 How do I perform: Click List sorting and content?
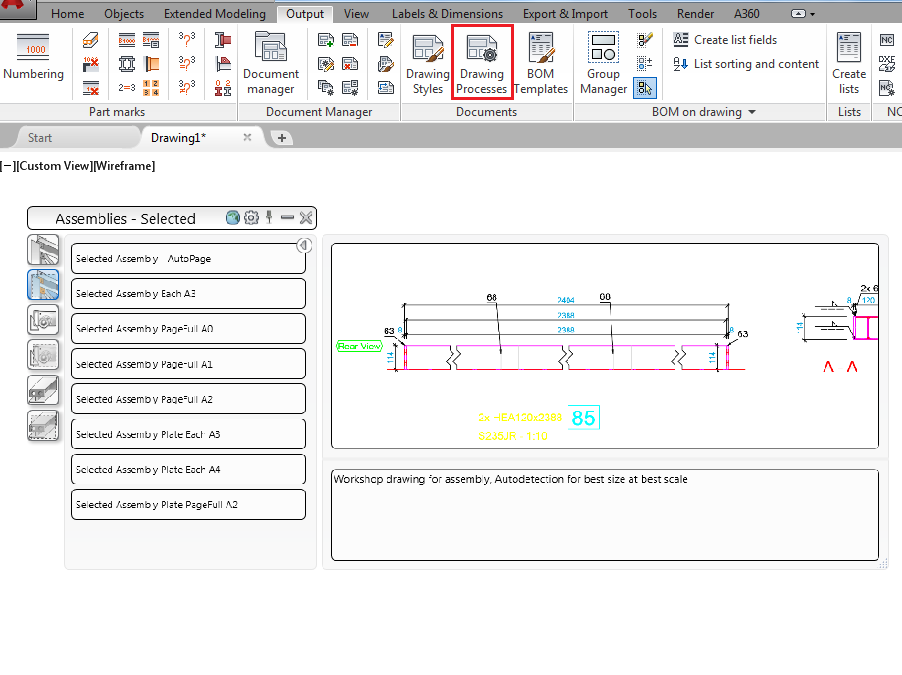(x=746, y=64)
